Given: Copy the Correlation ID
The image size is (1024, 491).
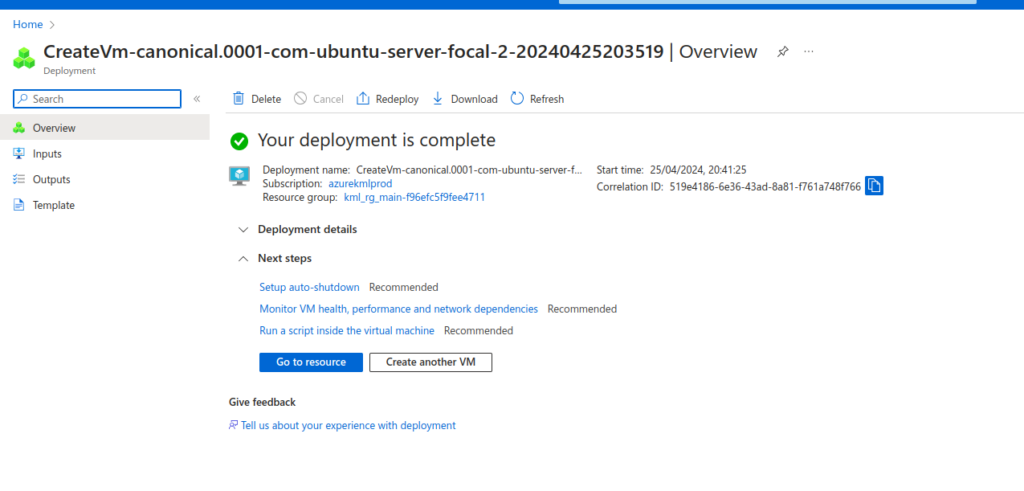Looking at the screenshot, I should (x=874, y=186).
